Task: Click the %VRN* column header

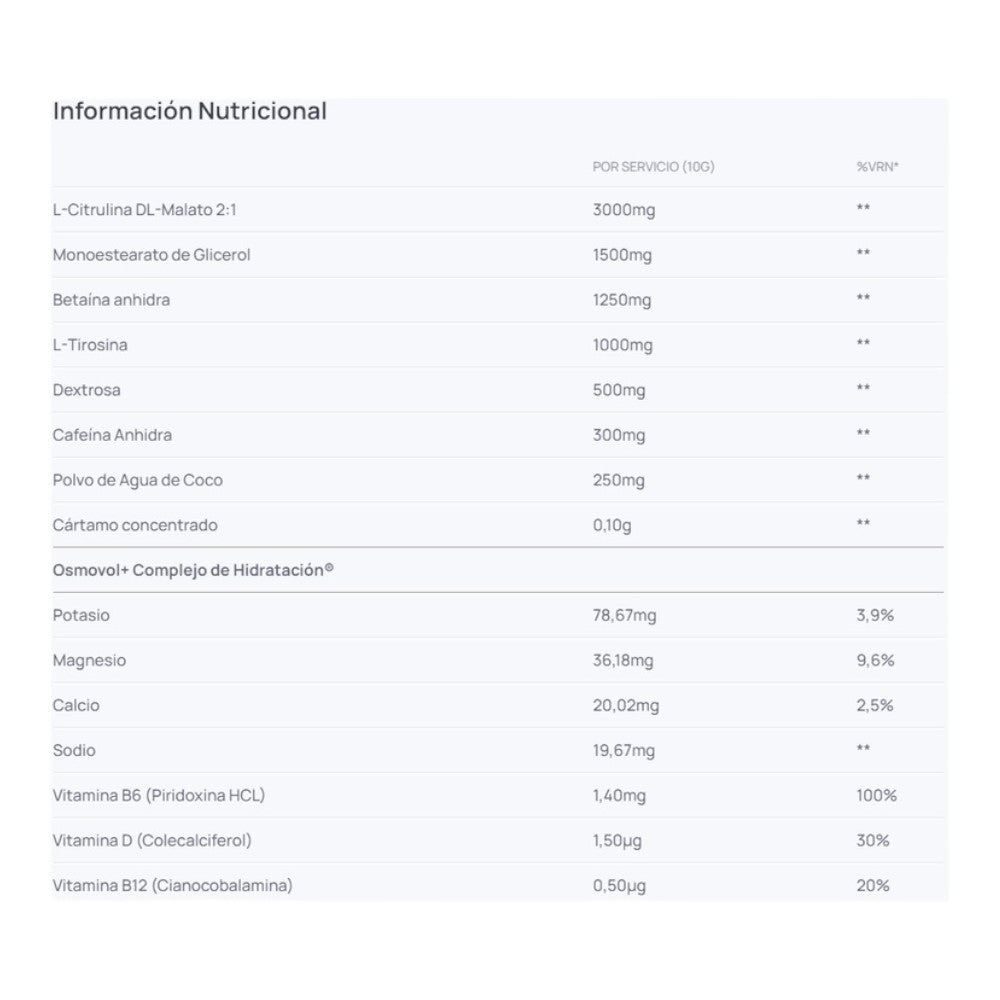Action: click(877, 167)
